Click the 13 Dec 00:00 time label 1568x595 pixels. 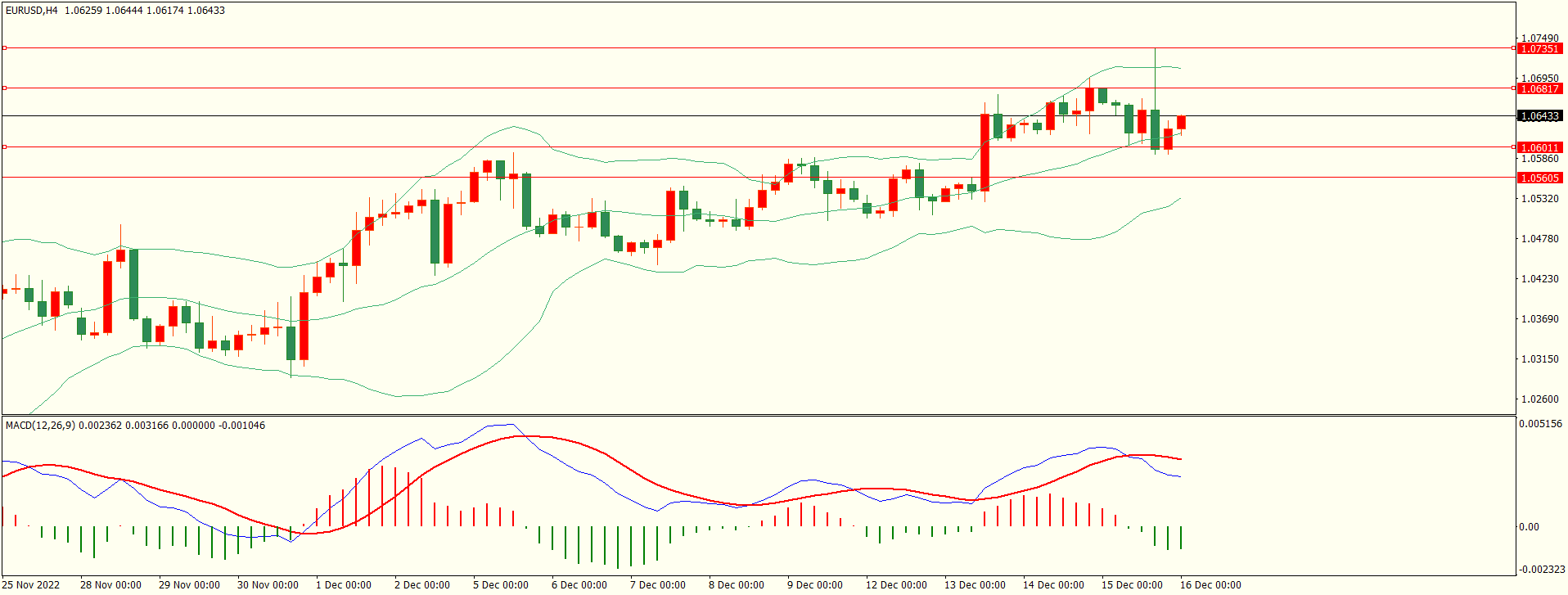pyautogui.click(x=975, y=585)
